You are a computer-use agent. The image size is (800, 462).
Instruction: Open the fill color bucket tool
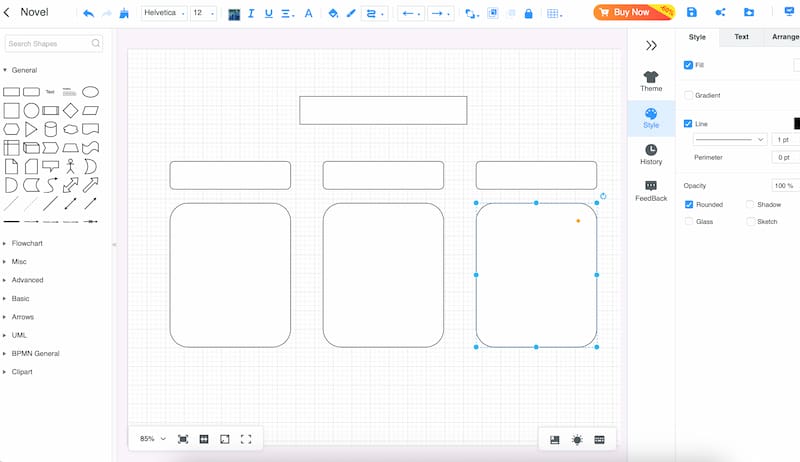click(333, 13)
